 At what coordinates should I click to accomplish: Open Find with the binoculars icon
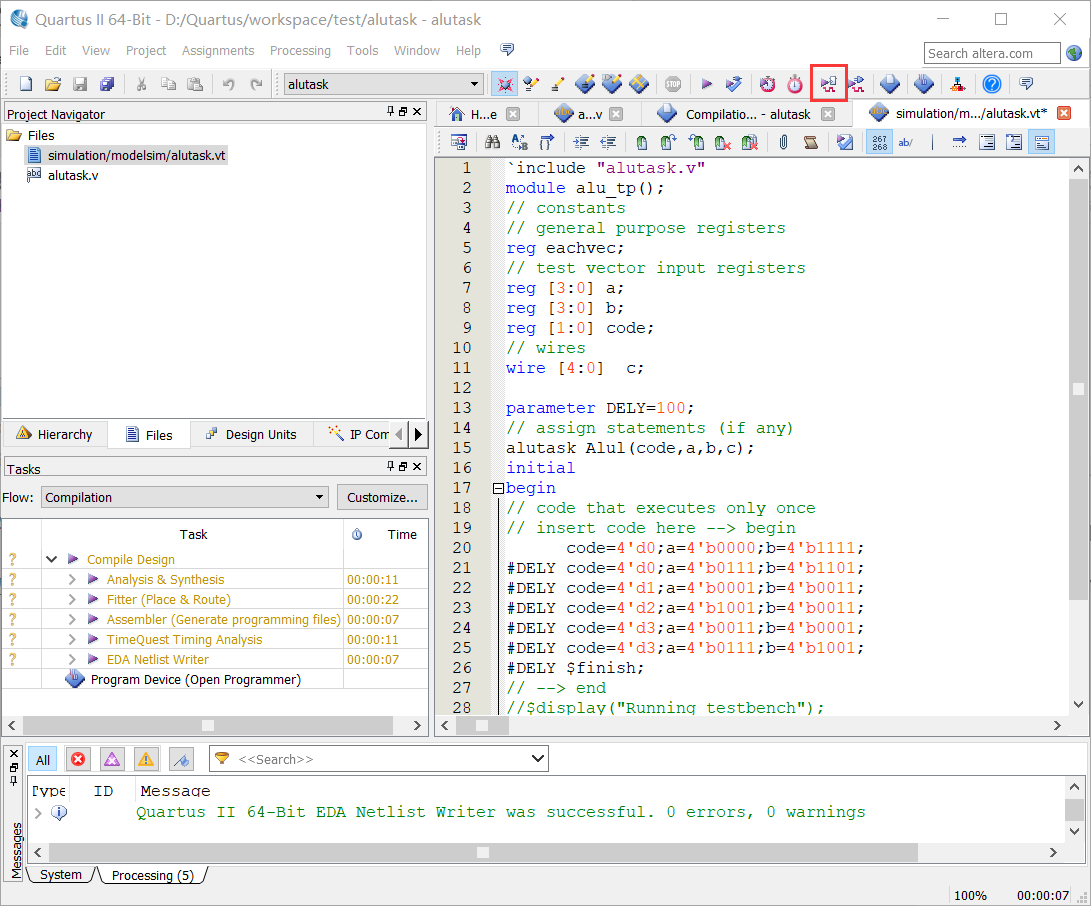tap(493, 142)
